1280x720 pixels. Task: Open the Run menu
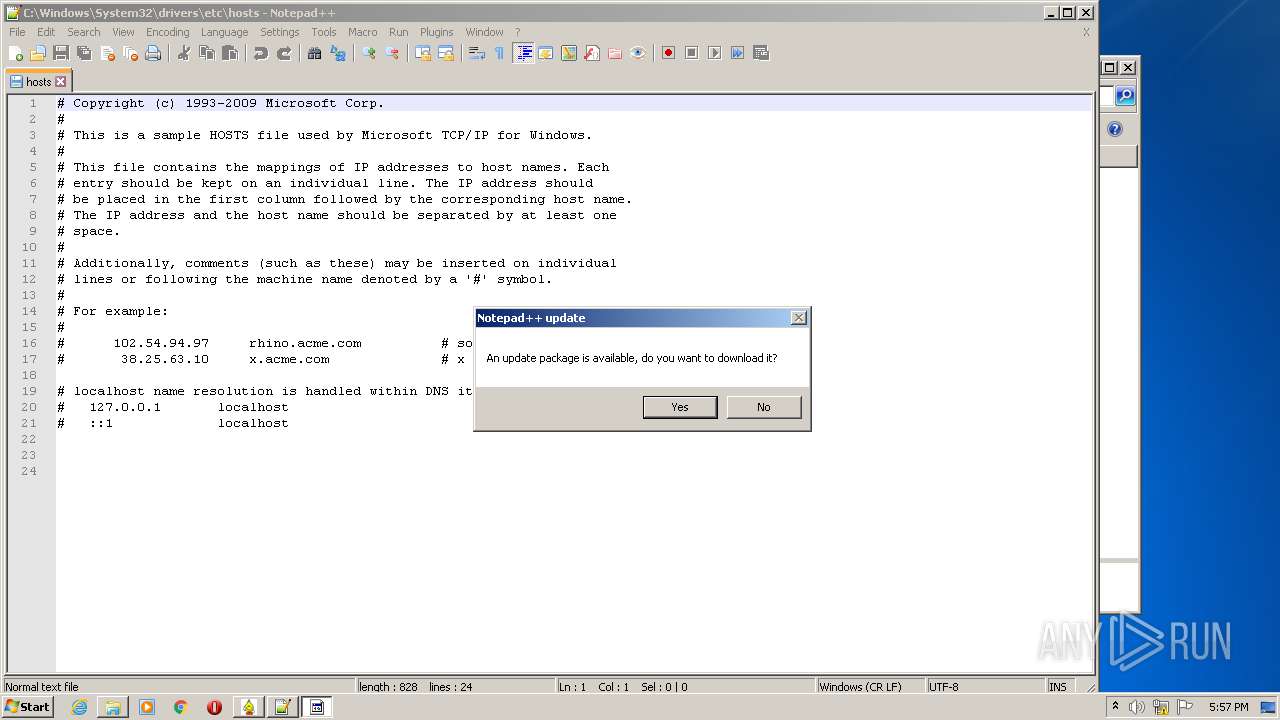point(399,32)
